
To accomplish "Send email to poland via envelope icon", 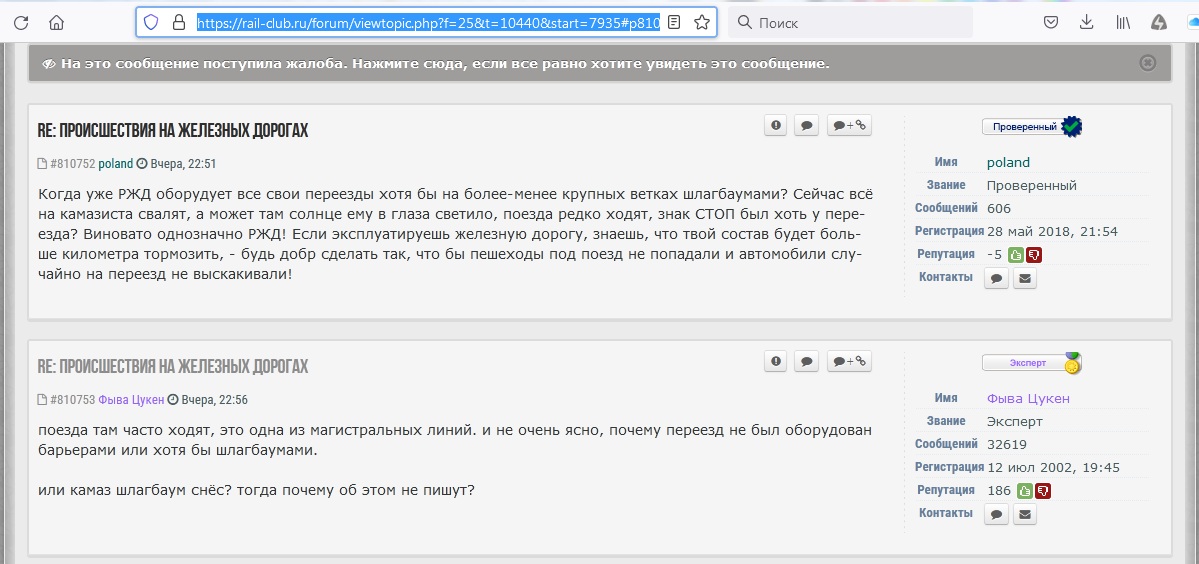I will [1024, 279].
